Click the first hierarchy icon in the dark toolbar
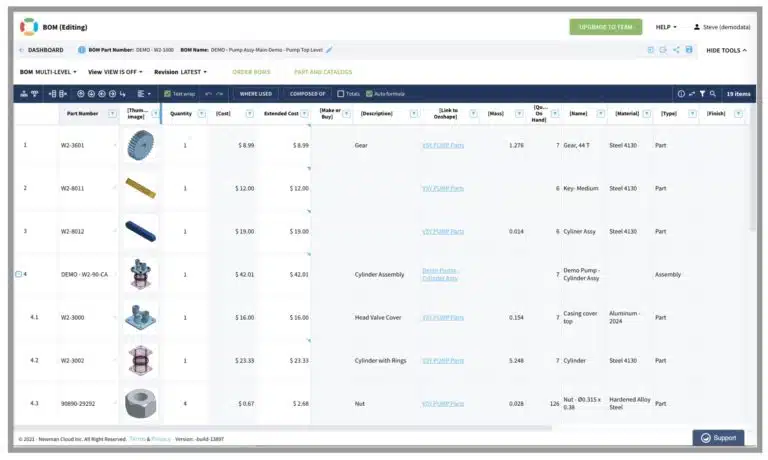 24,94
